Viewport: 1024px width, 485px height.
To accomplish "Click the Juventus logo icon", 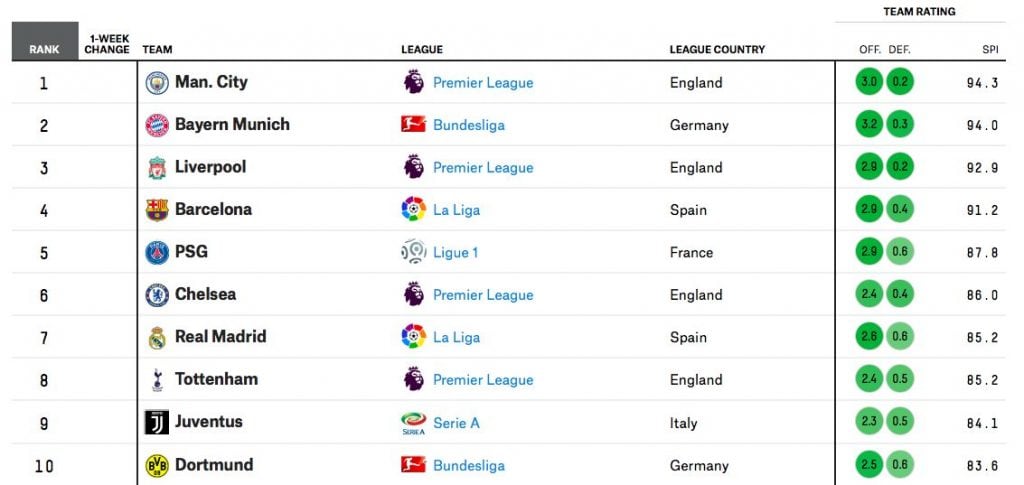I will [x=157, y=422].
